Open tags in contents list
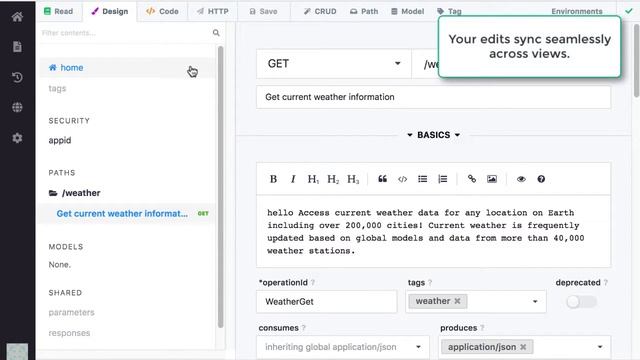The height and width of the screenshot is (360, 640). coord(57,88)
